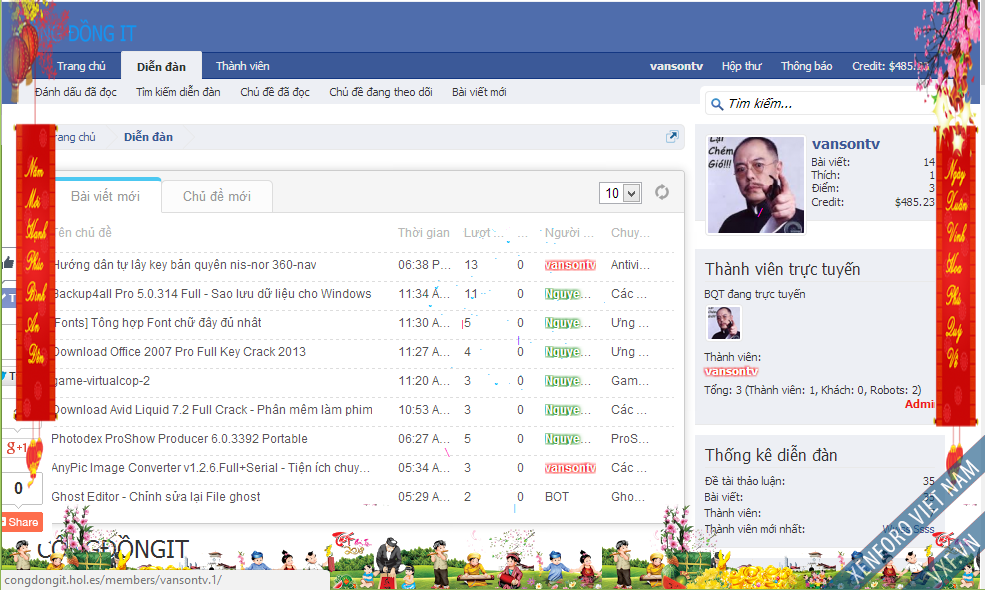Open the Diễn đàn navigation tab
This screenshot has height=590, width=985.
tap(161, 66)
